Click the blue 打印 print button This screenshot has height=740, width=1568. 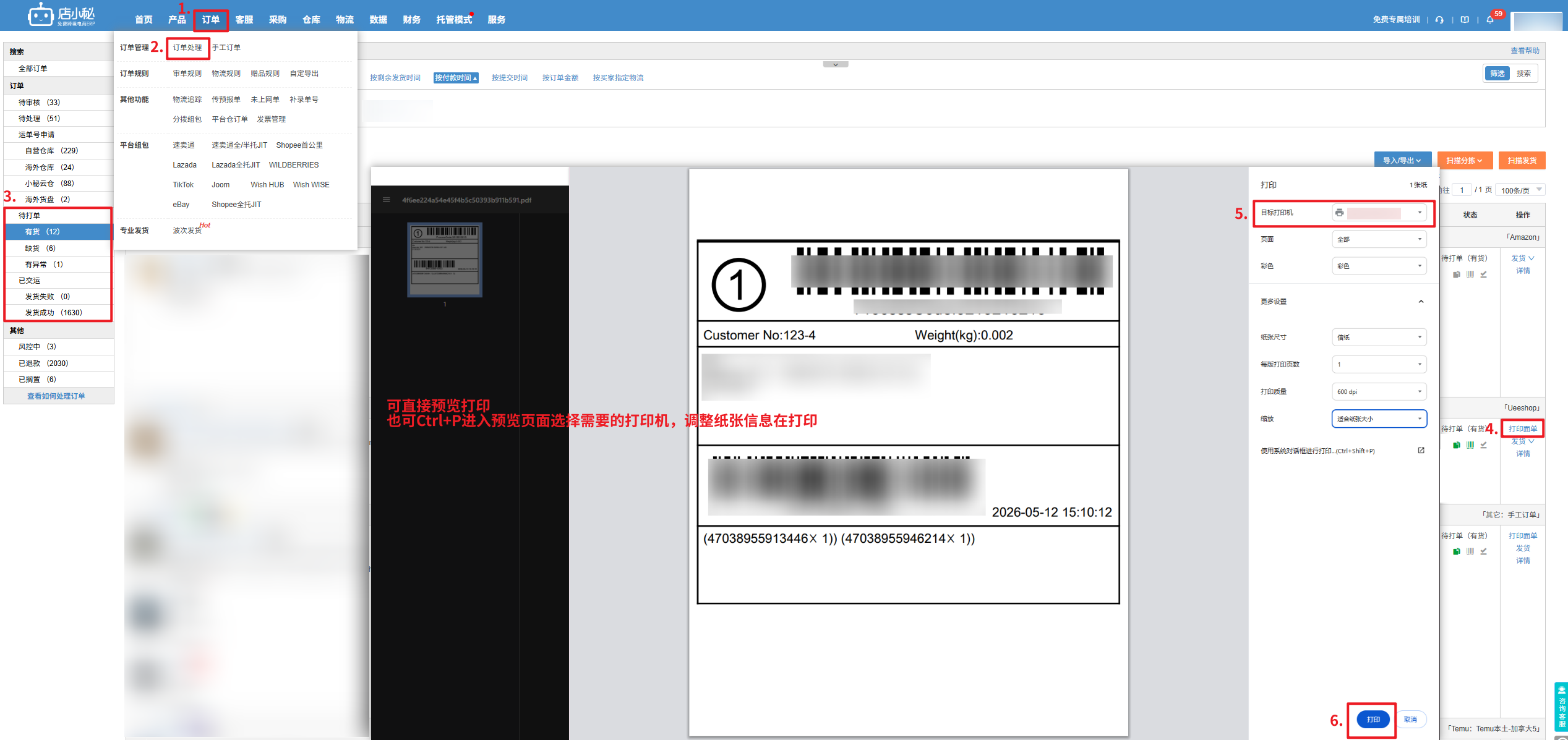click(1373, 720)
